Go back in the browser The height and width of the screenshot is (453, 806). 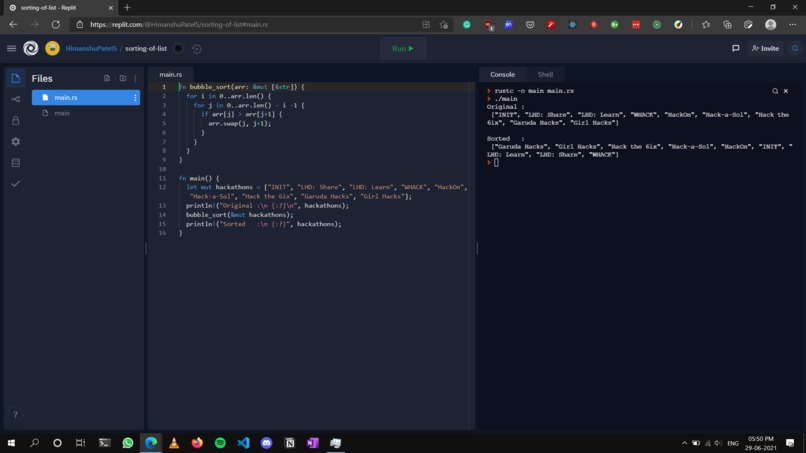click(13, 24)
